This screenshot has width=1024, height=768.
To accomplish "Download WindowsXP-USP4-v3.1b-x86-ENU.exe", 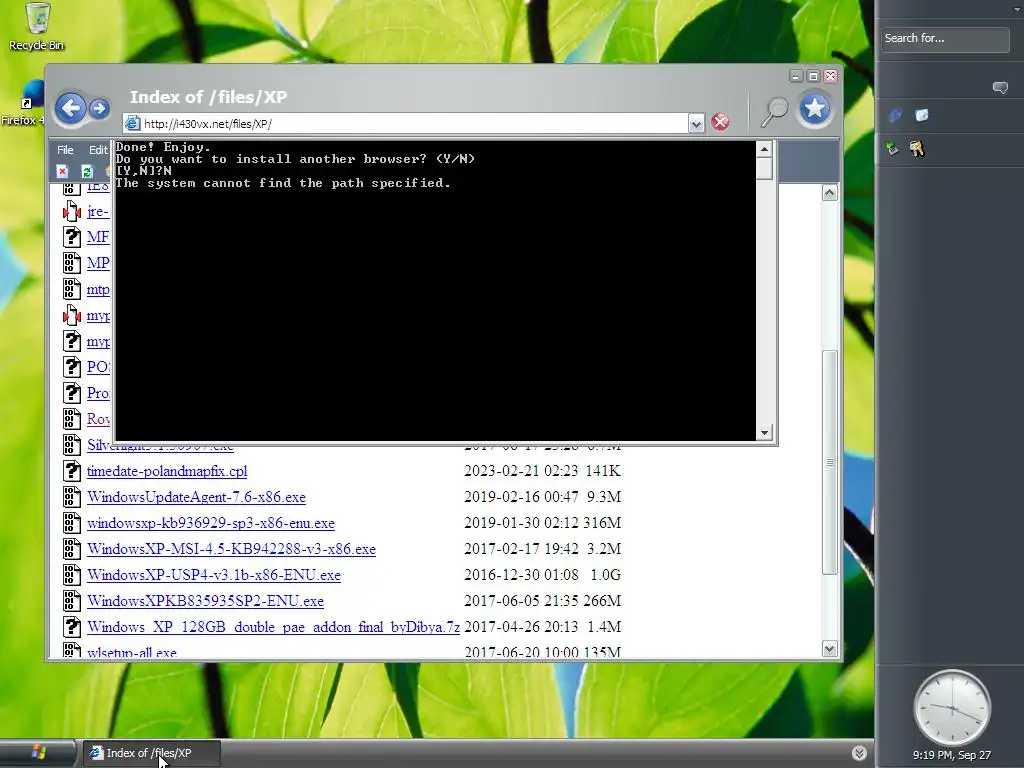I will [x=214, y=575].
